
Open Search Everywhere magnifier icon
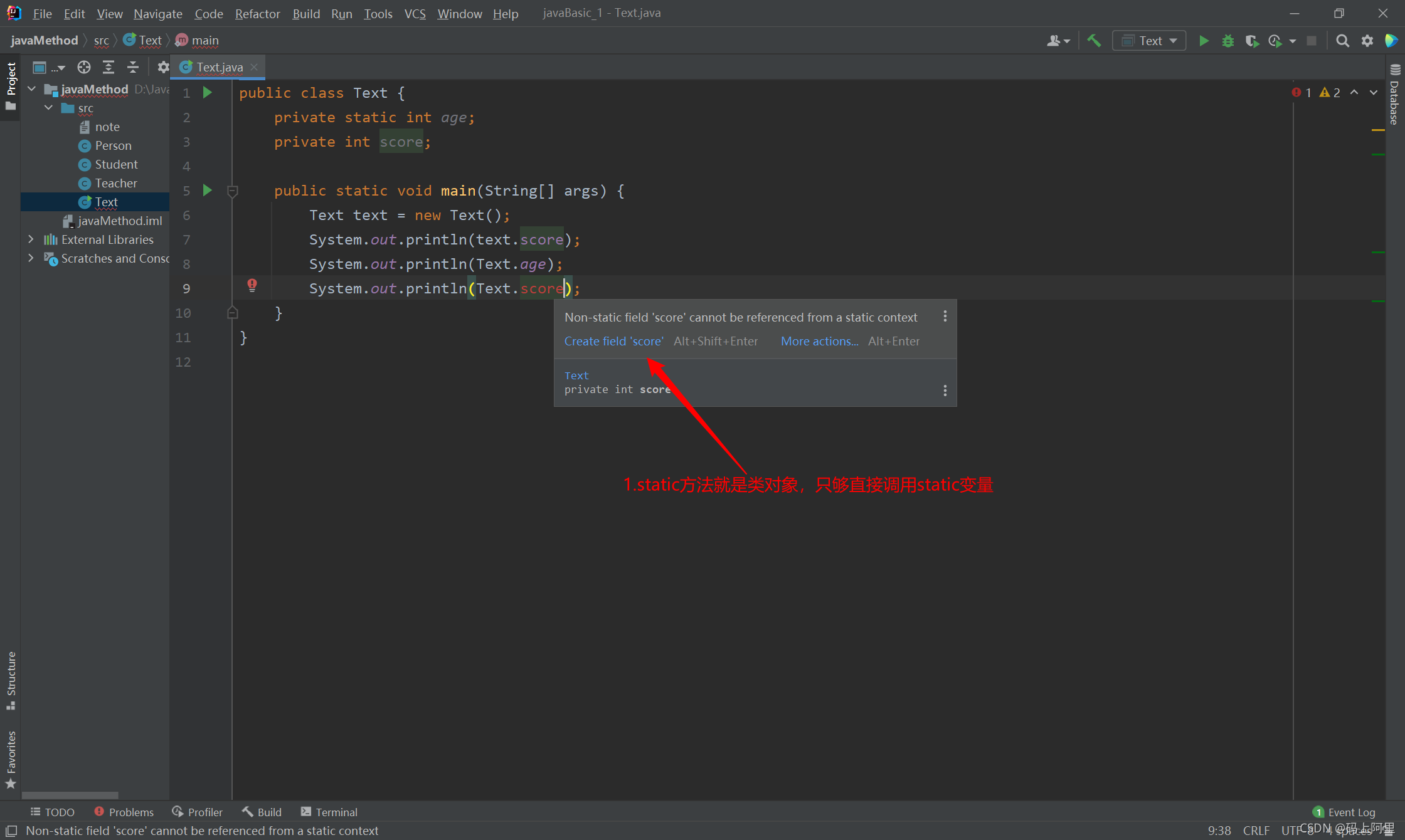click(1342, 41)
